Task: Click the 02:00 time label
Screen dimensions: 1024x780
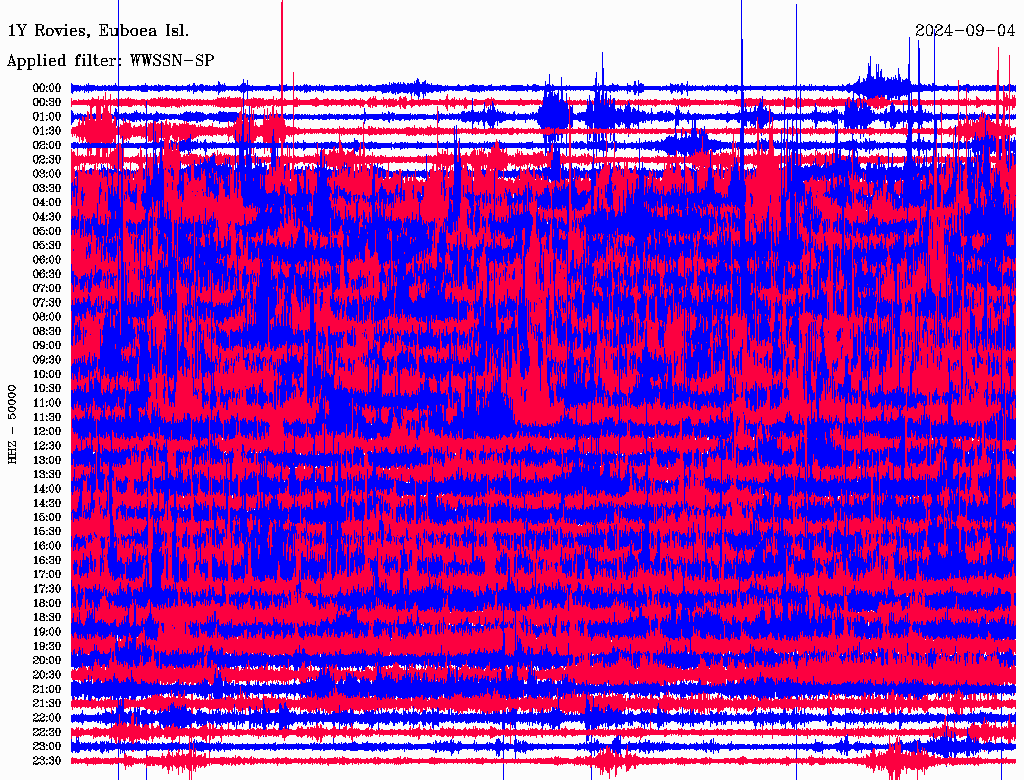Action: [x=47, y=145]
